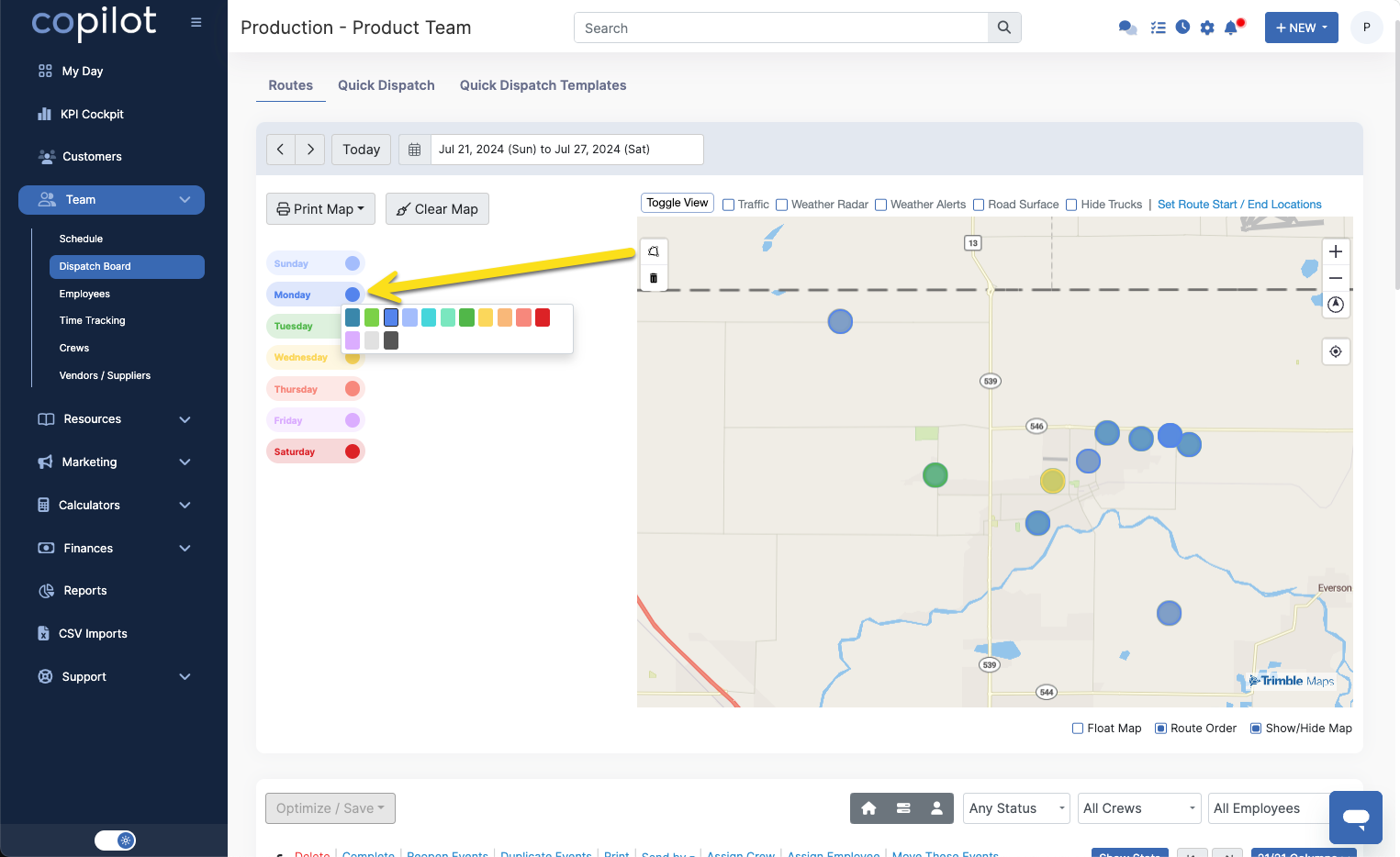This screenshot has height=857, width=1400.
Task: Enable the Weather Alerts checkbox
Action: [881, 205]
